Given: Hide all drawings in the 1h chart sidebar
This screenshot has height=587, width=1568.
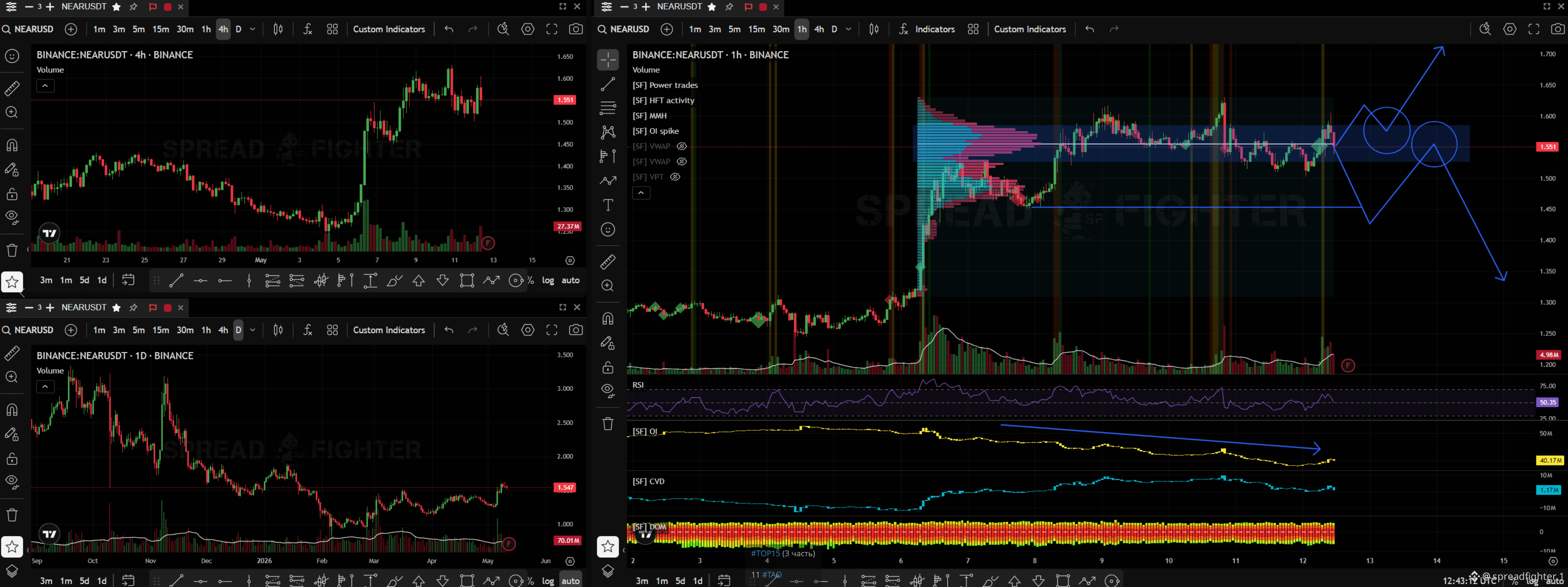Looking at the screenshot, I should click(x=608, y=391).
